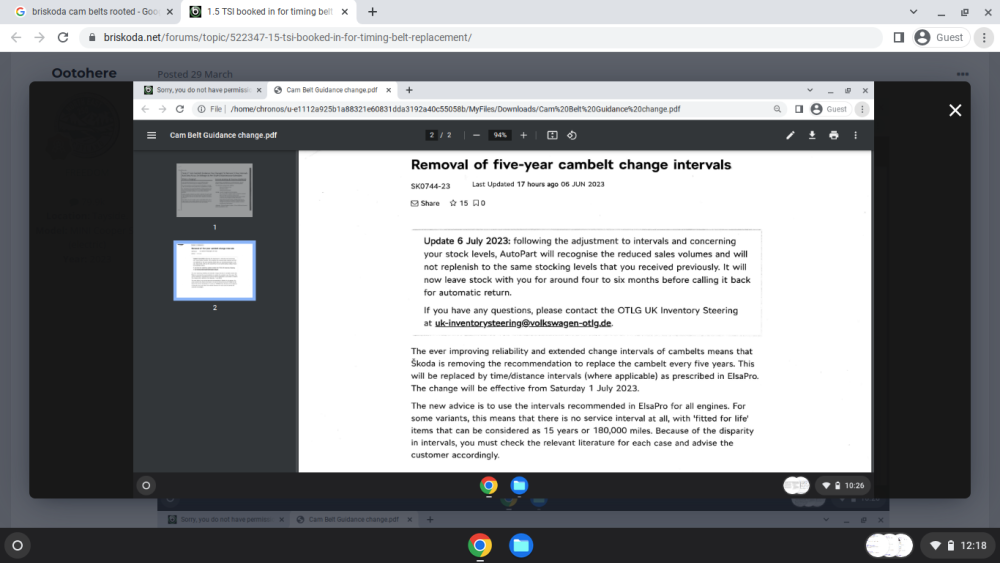Click the Ootohere username behind the overlay
This screenshot has height=563, width=1000.
(84, 73)
